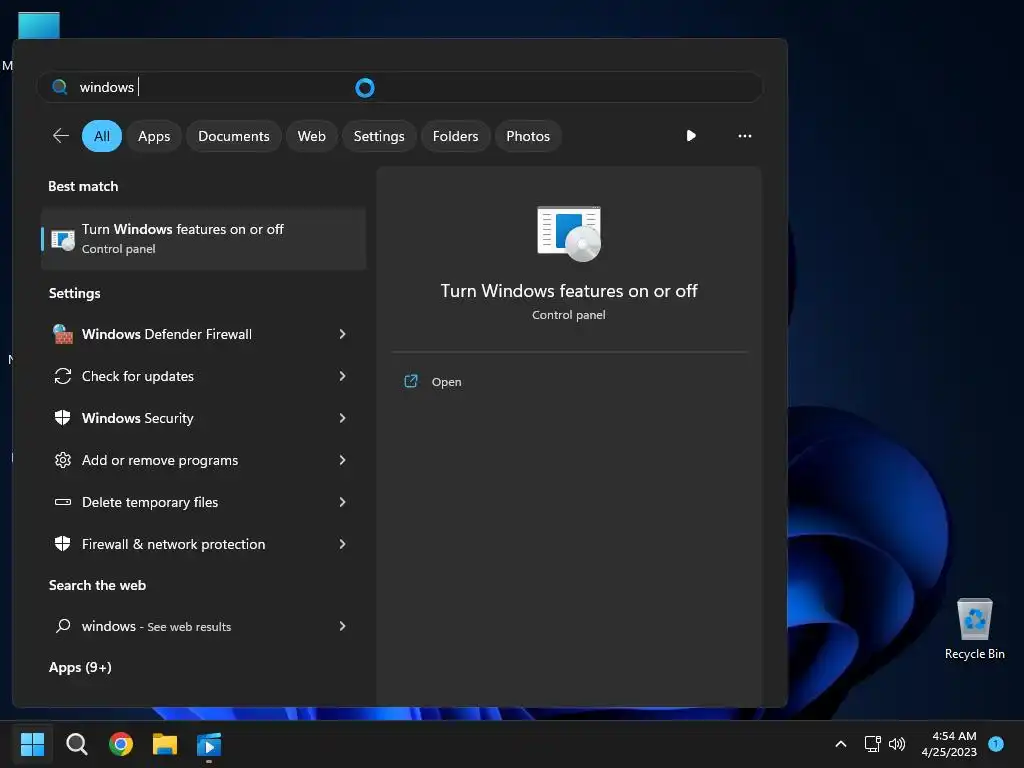
Task: Click the preview pane title Turn Windows features
Action: pyautogui.click(x=569, y=291)
